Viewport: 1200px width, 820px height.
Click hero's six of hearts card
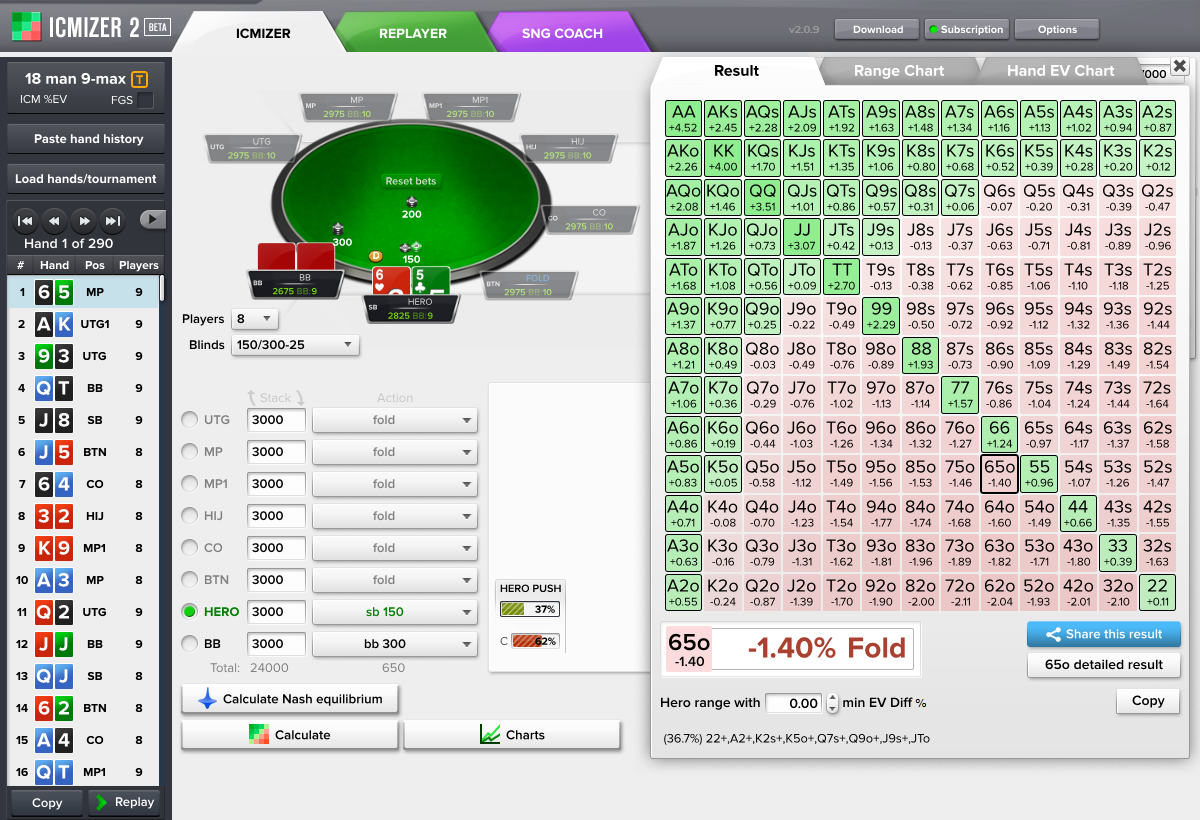pyautogui.click(x=391, y=281)
